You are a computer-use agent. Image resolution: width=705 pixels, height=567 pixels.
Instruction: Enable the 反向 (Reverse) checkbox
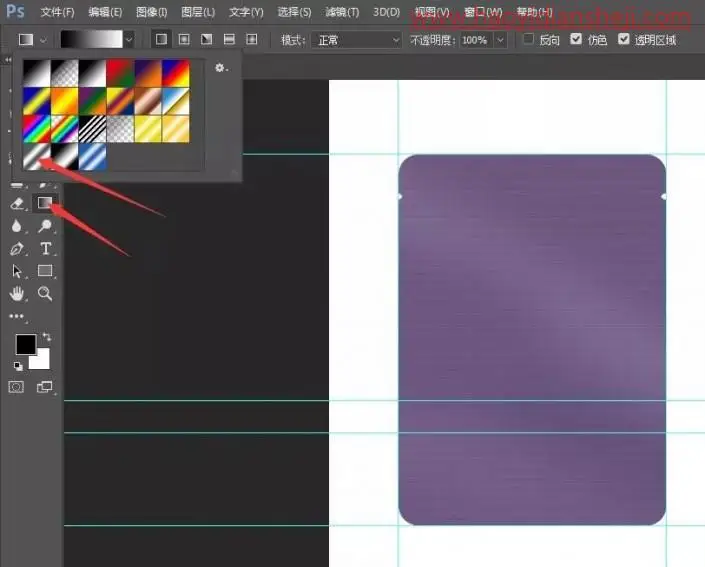529,39
